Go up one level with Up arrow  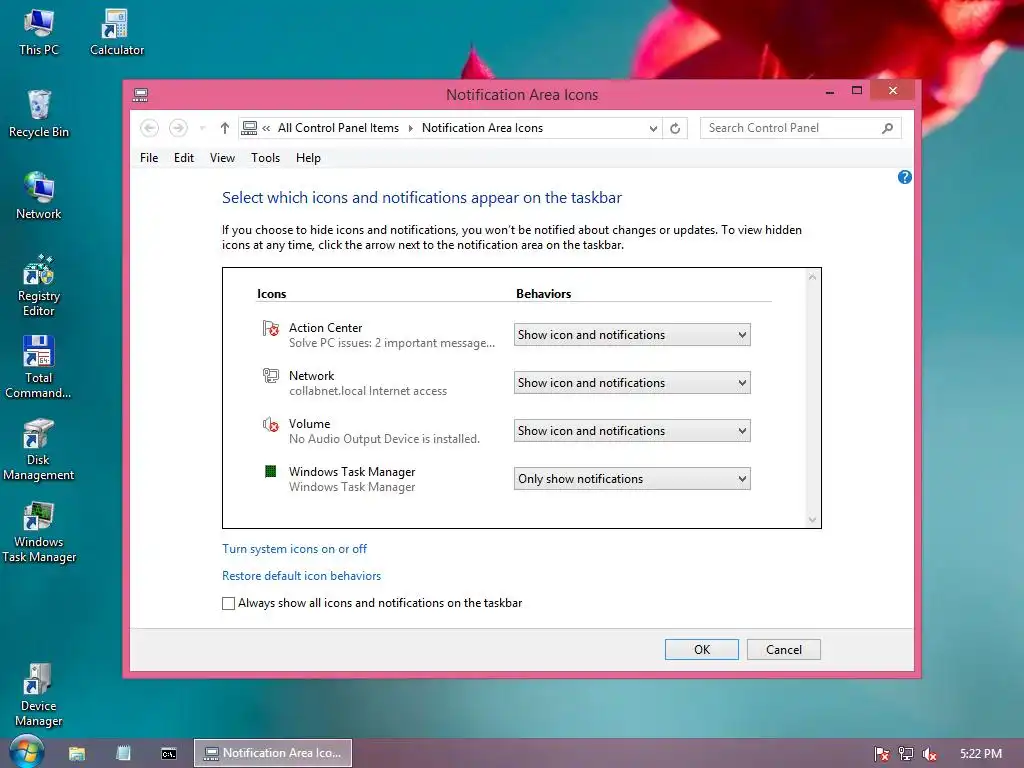225,128
